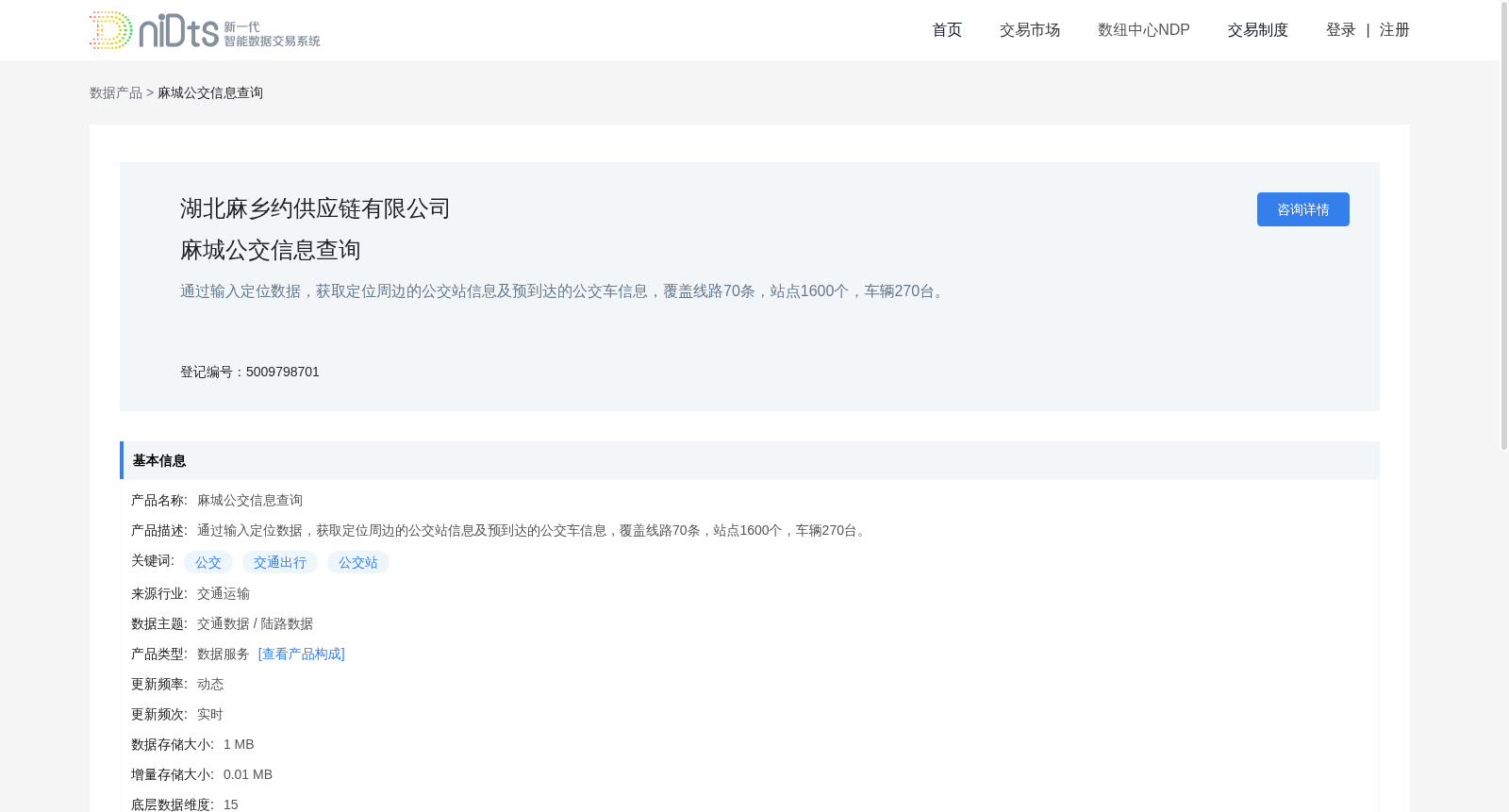Click the 1 MB storage size value
1509x812 pixels.
[x=239, y=744]
